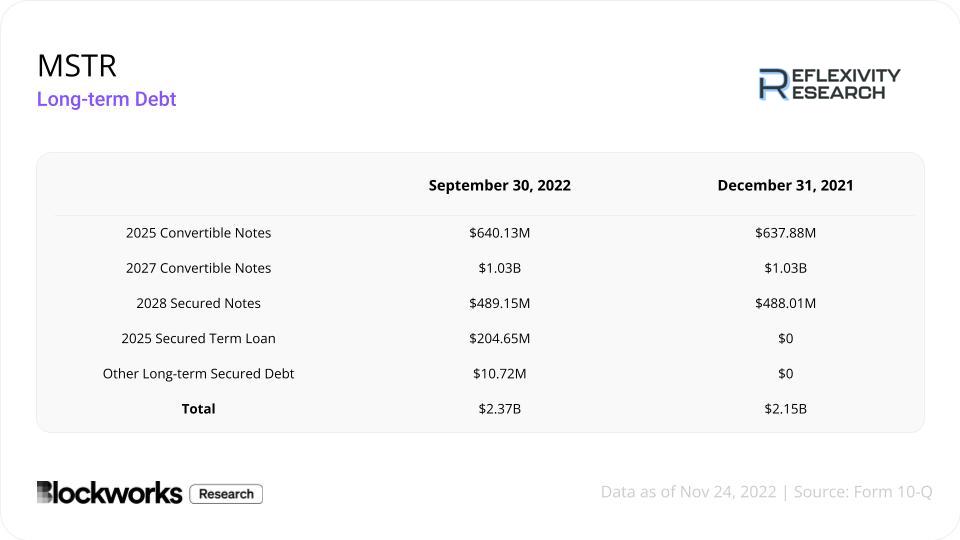Click the Long-term Debt subtitle
The width and height of the screenshot is (960, 540).
click(106, 99)
